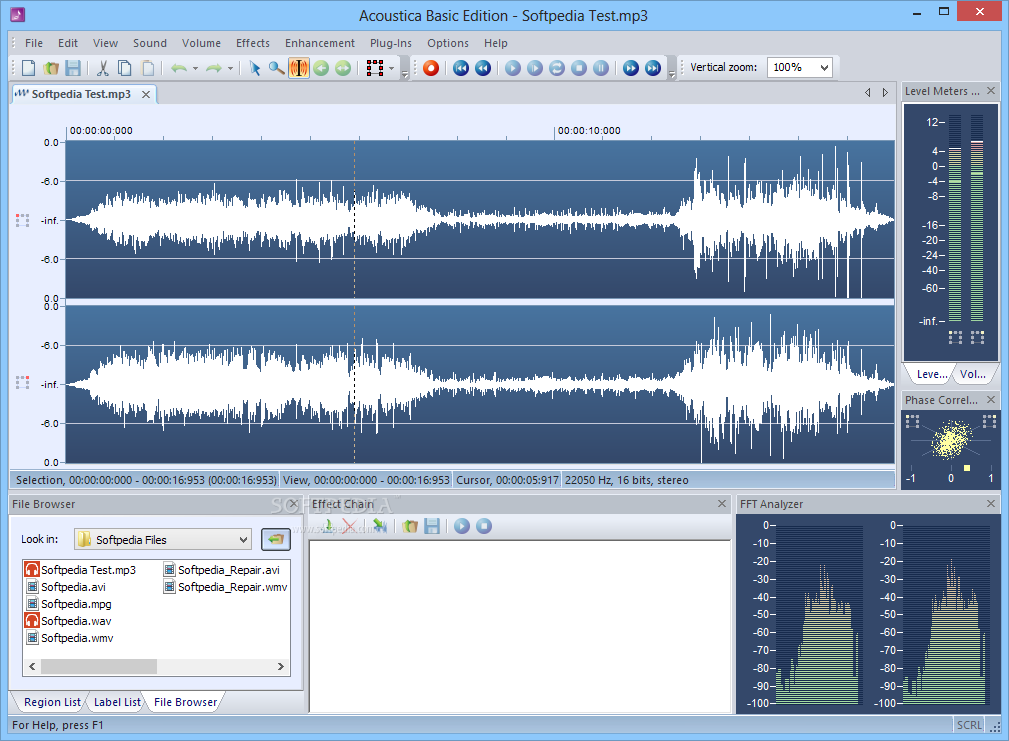The image size is (1009, 741).
Task: Open the Enhancement menu
Action: (319, 43)
